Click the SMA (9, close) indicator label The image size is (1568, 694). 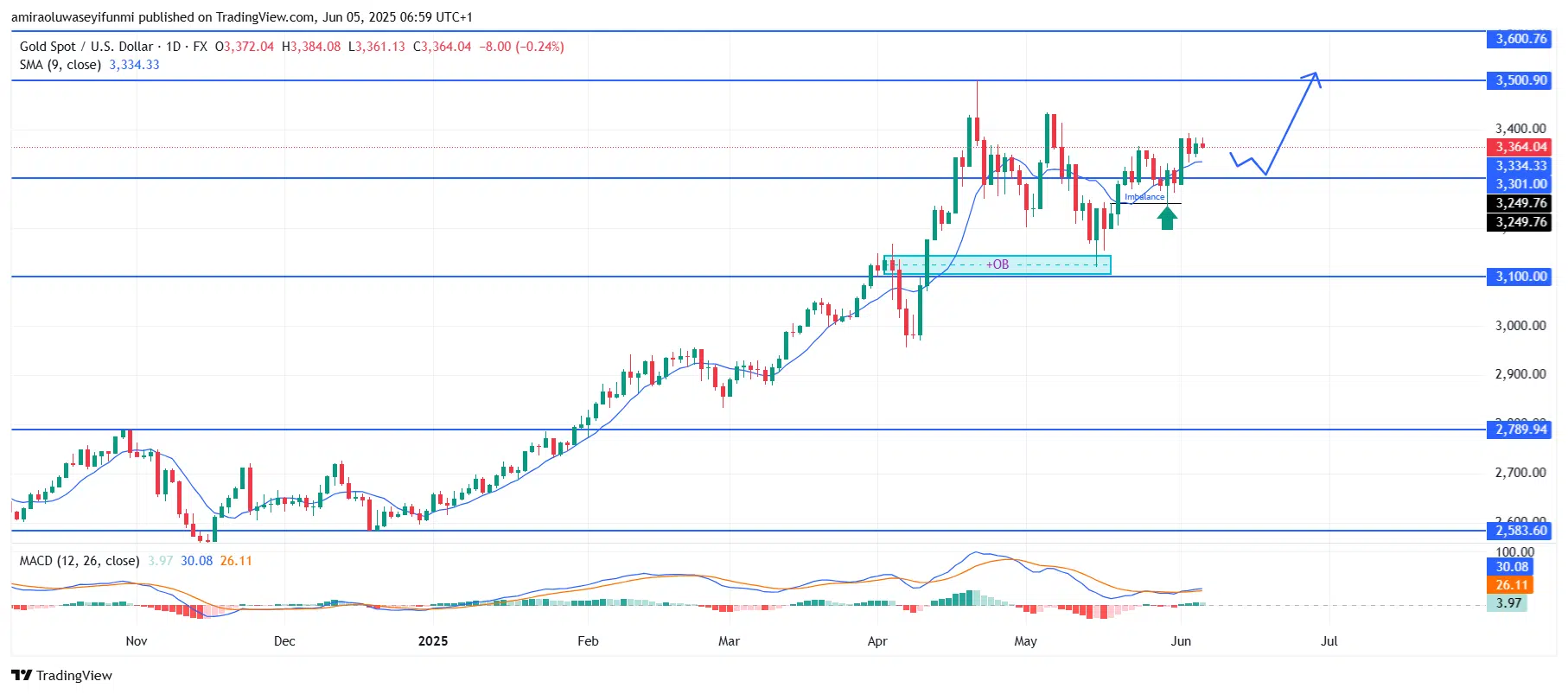(61, 65)
